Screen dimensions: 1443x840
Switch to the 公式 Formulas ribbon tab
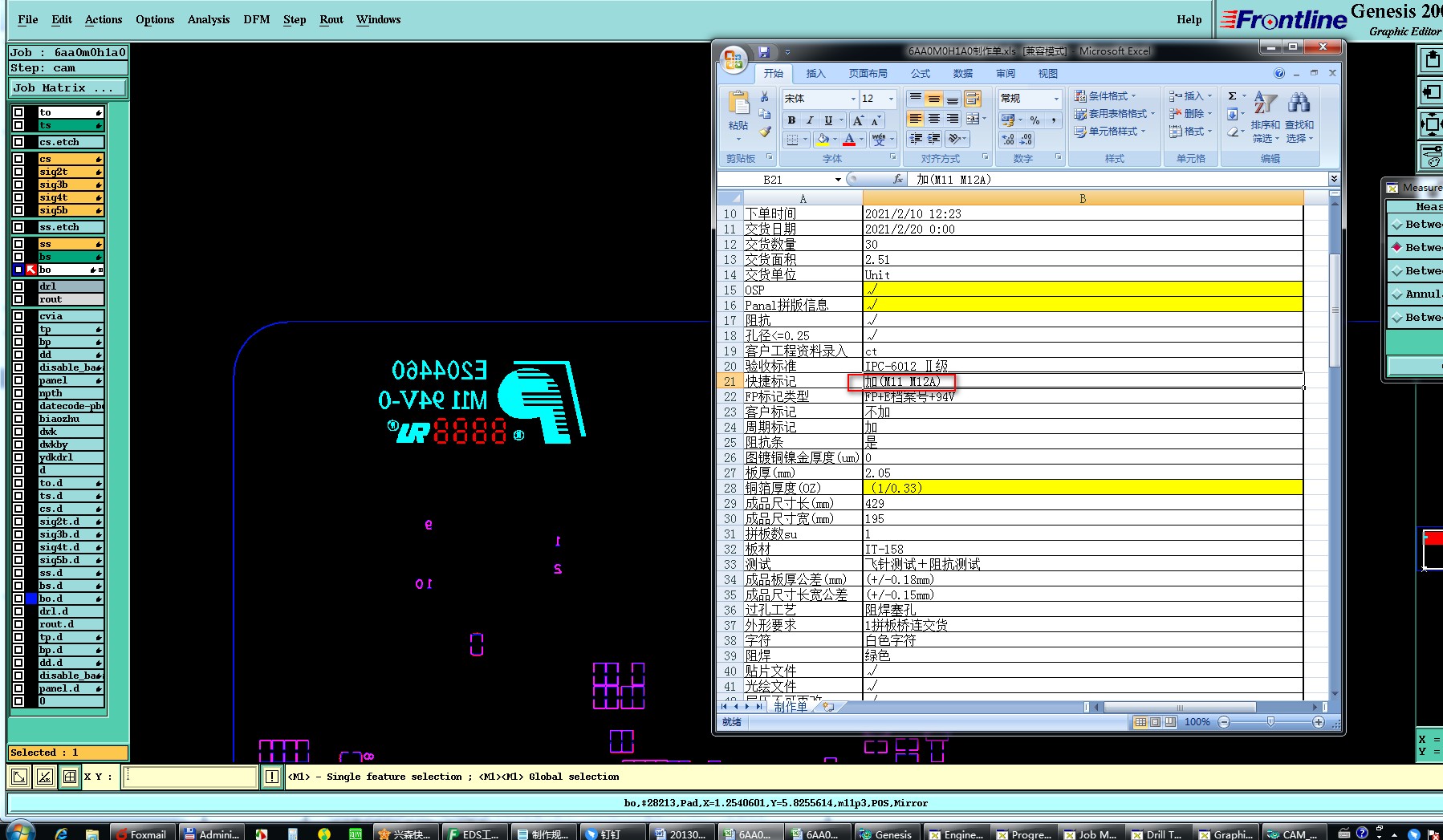pyautogui.click(x=921, y=73)
